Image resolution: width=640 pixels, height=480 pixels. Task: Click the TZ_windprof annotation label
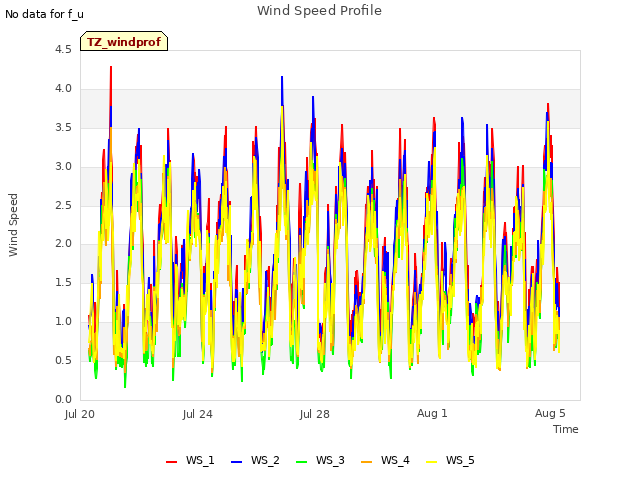tap(124, 42)
